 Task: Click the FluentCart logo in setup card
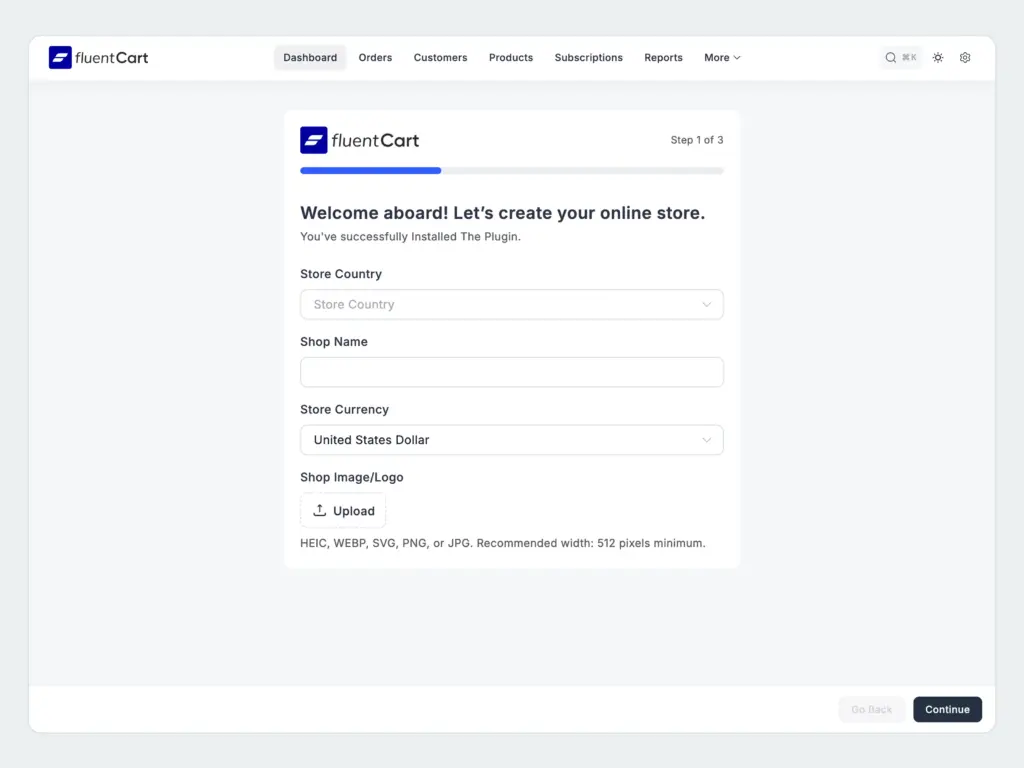pyautogui.click(x=359, y=140)
